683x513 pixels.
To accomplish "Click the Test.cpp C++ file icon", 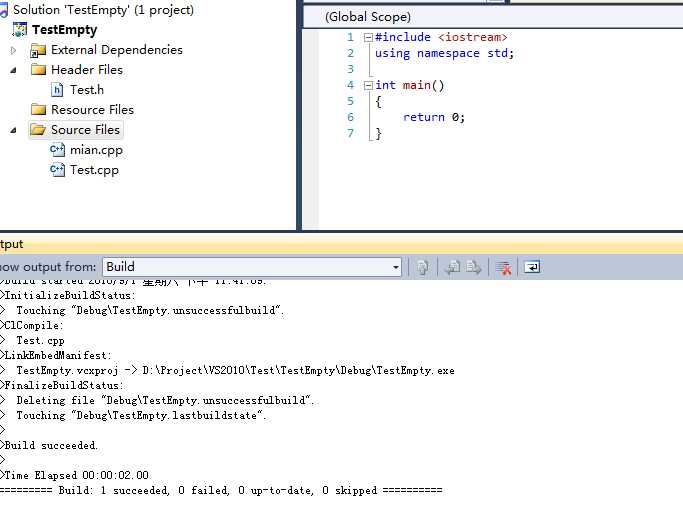I will pos(57,170).
